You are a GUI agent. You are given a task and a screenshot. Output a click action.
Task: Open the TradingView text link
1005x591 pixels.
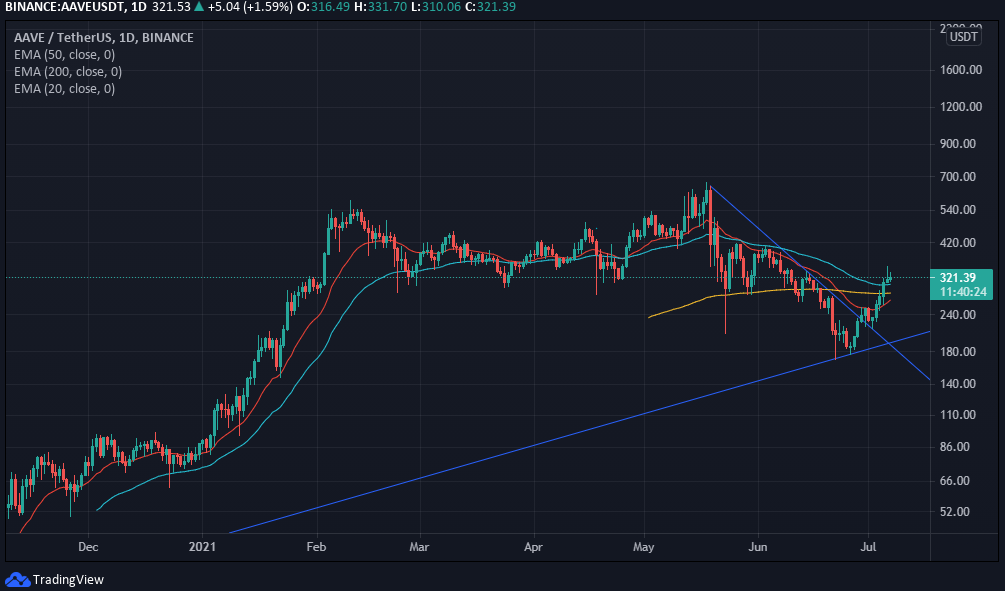(68, 579)
